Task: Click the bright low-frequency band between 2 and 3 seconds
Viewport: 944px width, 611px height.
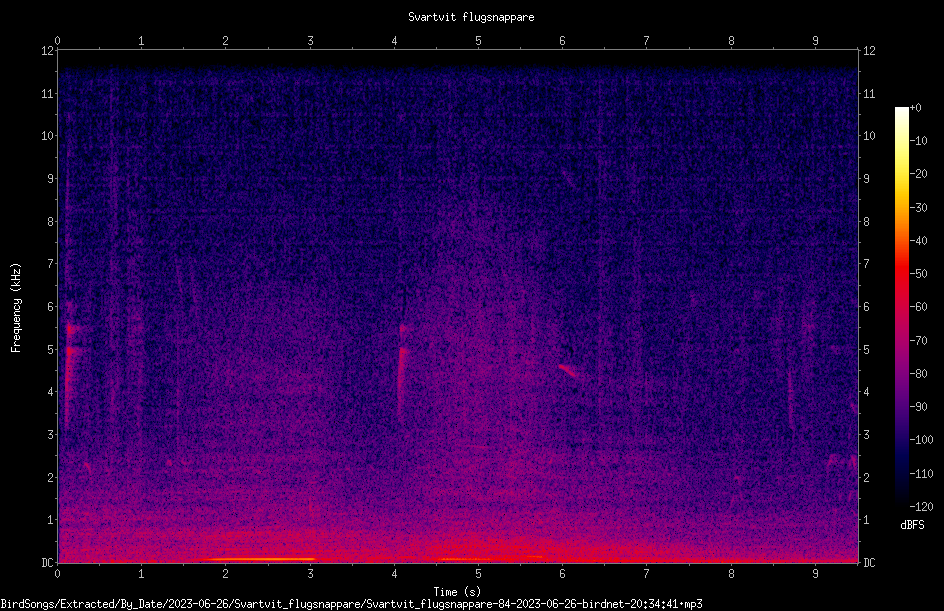Action: click(259, 559)
